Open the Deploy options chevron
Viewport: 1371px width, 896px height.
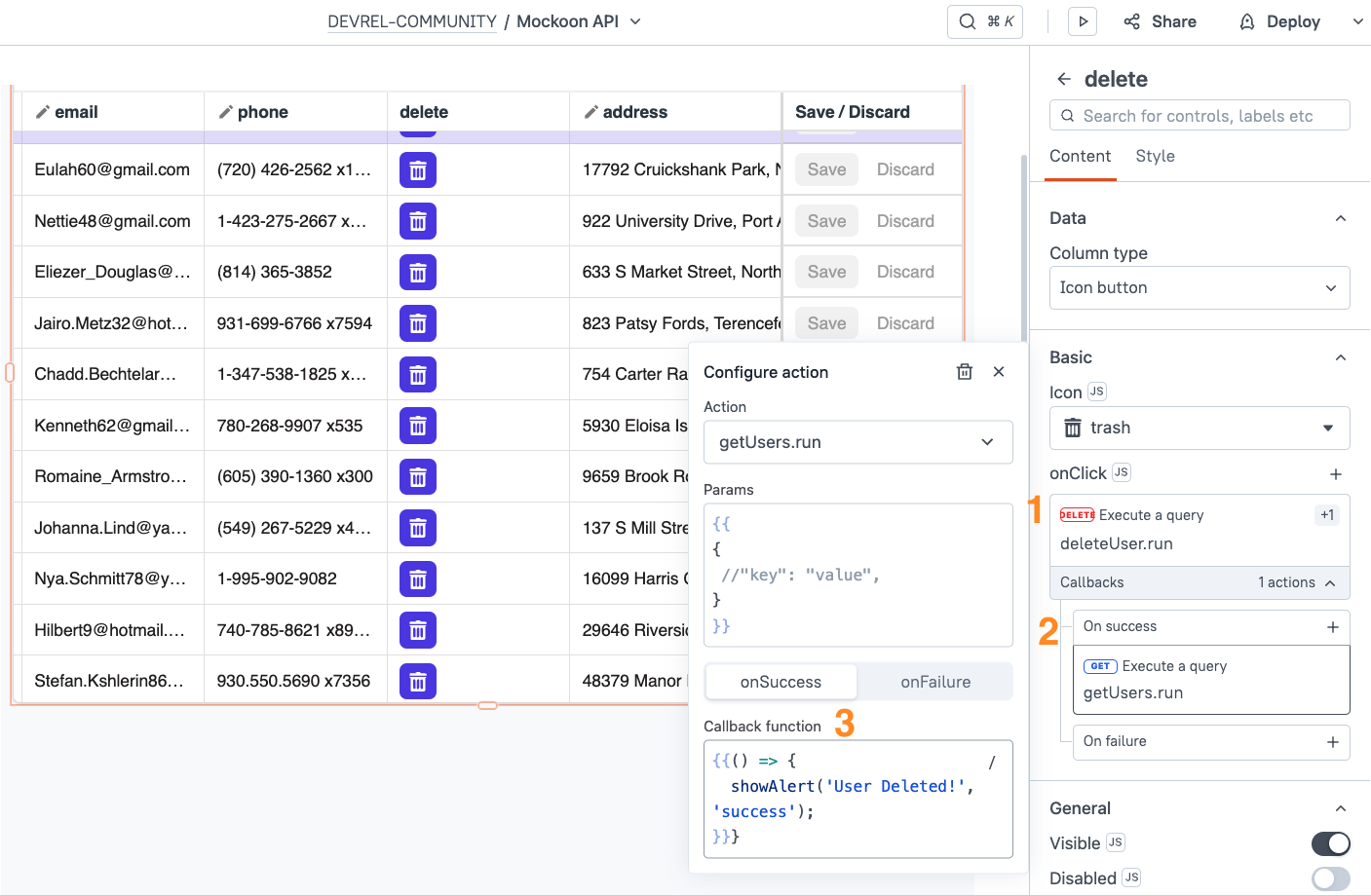(x=1357, y=21)
